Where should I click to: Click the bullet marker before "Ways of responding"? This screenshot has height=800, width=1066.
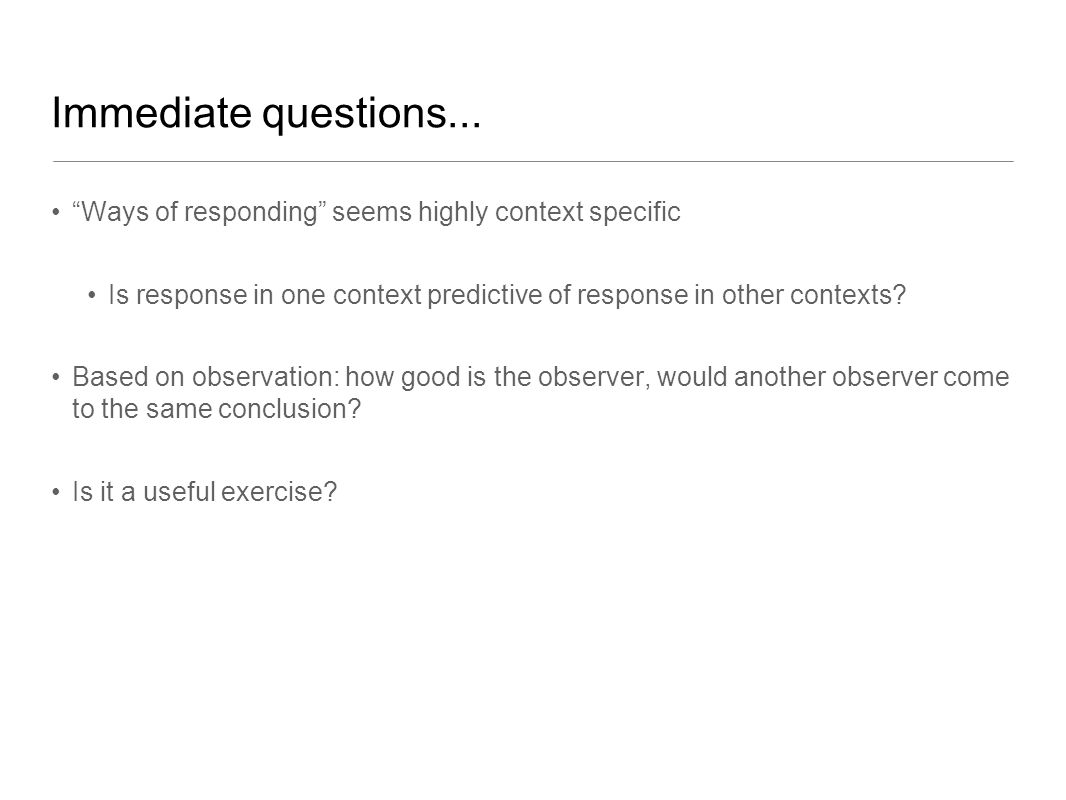[x=56, y=213]
